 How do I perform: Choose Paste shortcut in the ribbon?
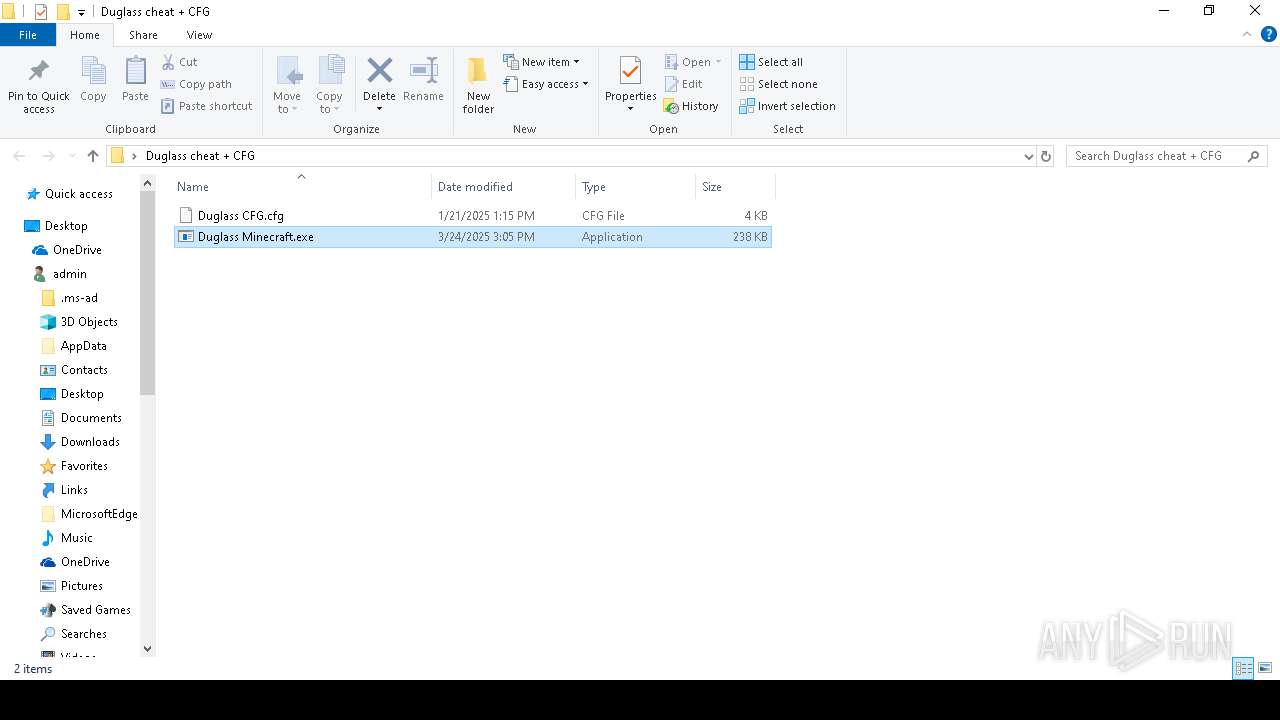pos(207,106)
